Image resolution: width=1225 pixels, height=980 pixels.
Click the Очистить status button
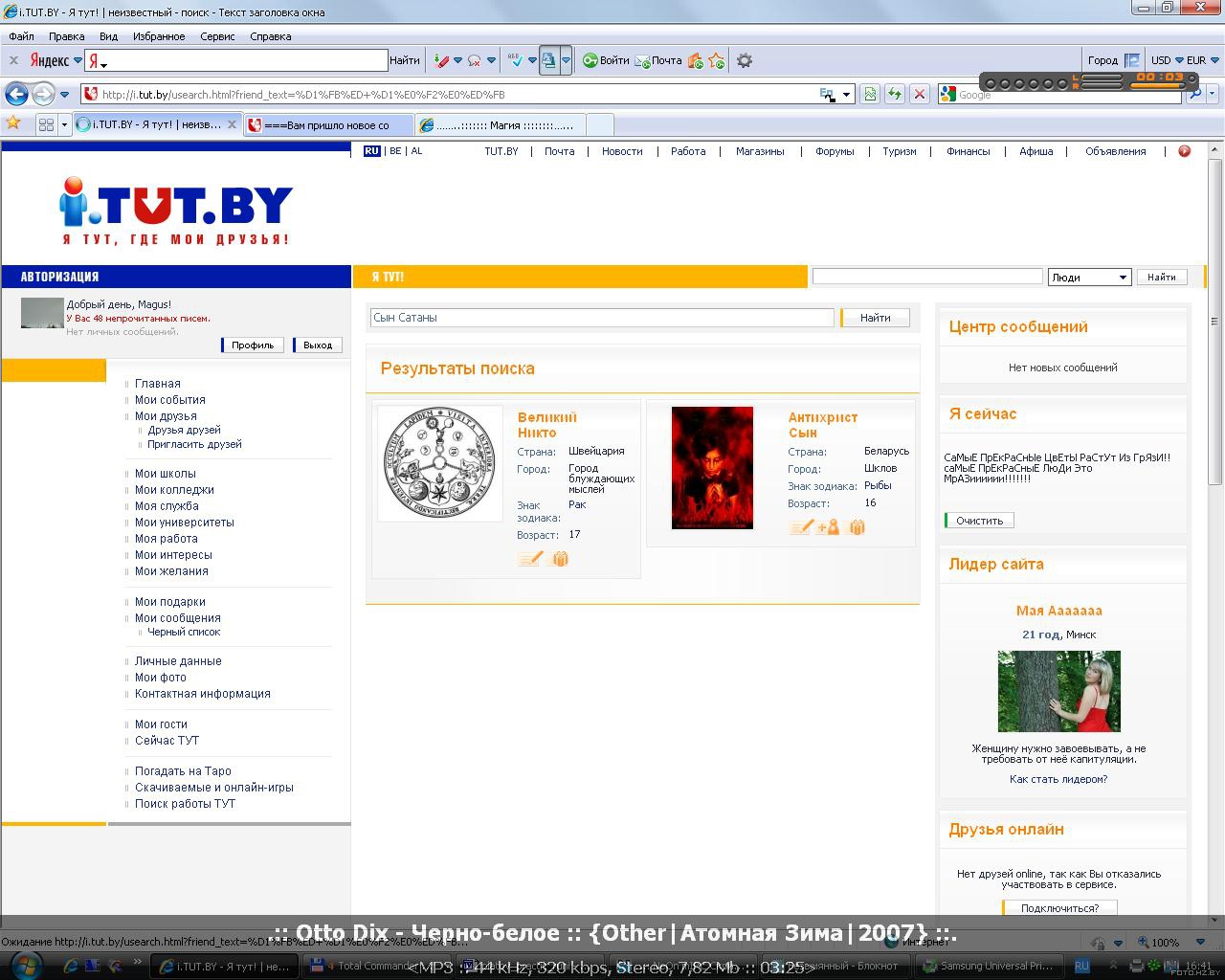pyautogui.click(x=979, y=521)
